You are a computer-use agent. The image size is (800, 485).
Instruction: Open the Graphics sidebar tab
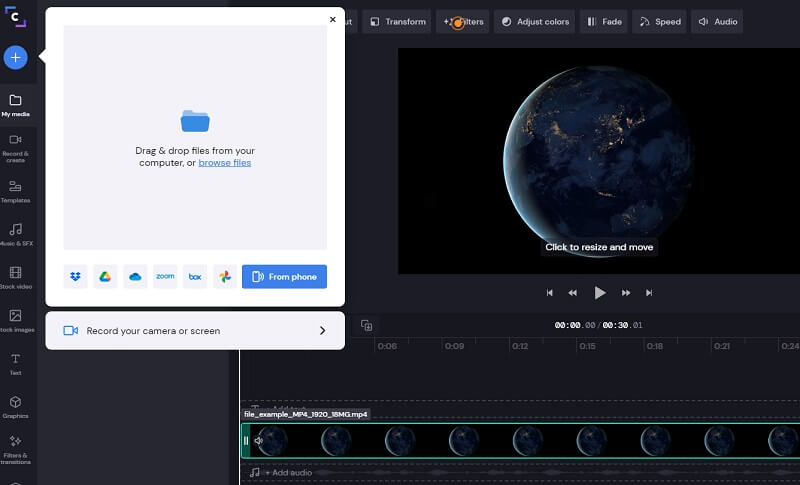(16, 406)
